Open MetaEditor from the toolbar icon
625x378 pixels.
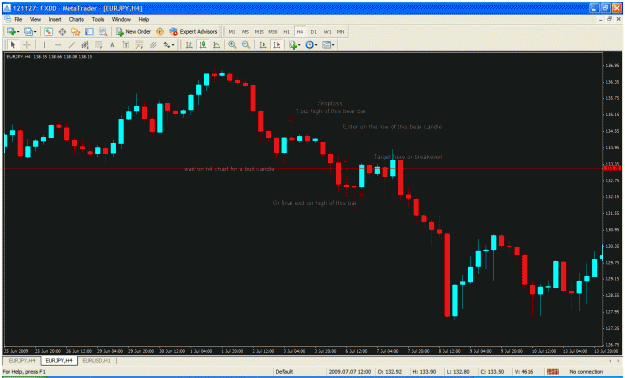160,32
